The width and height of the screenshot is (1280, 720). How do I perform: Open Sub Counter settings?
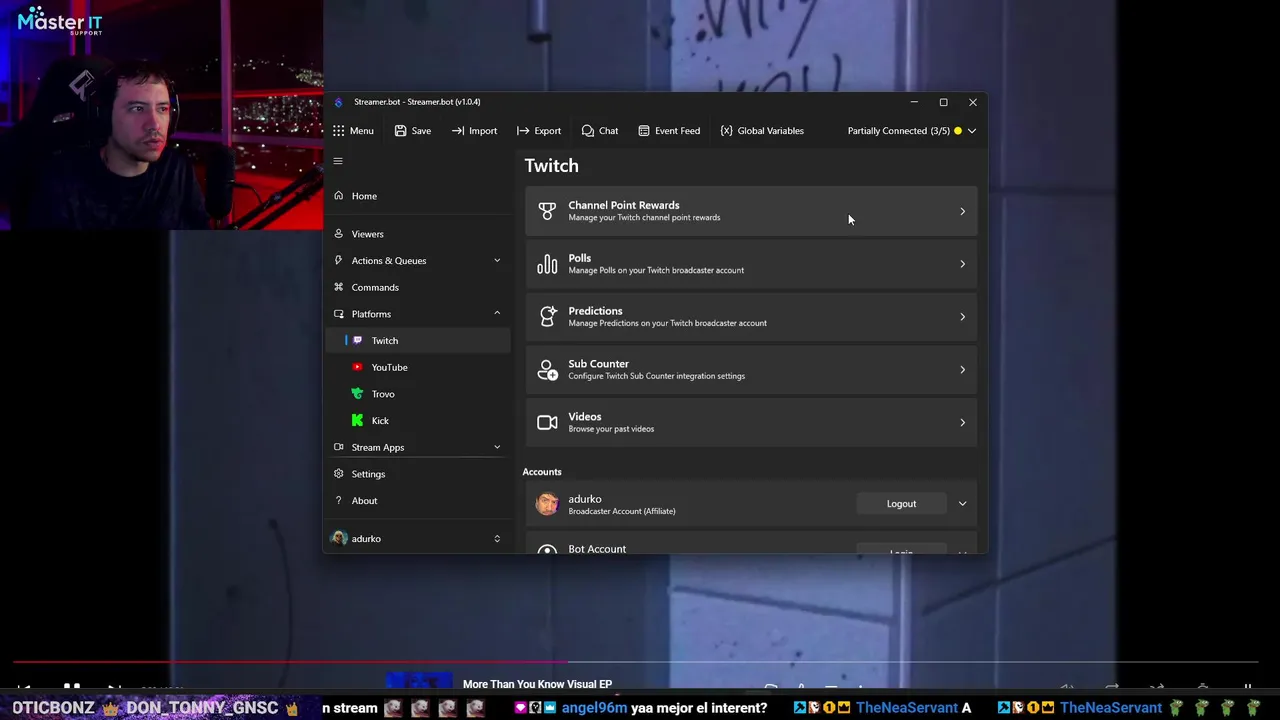tap(751, 370)
